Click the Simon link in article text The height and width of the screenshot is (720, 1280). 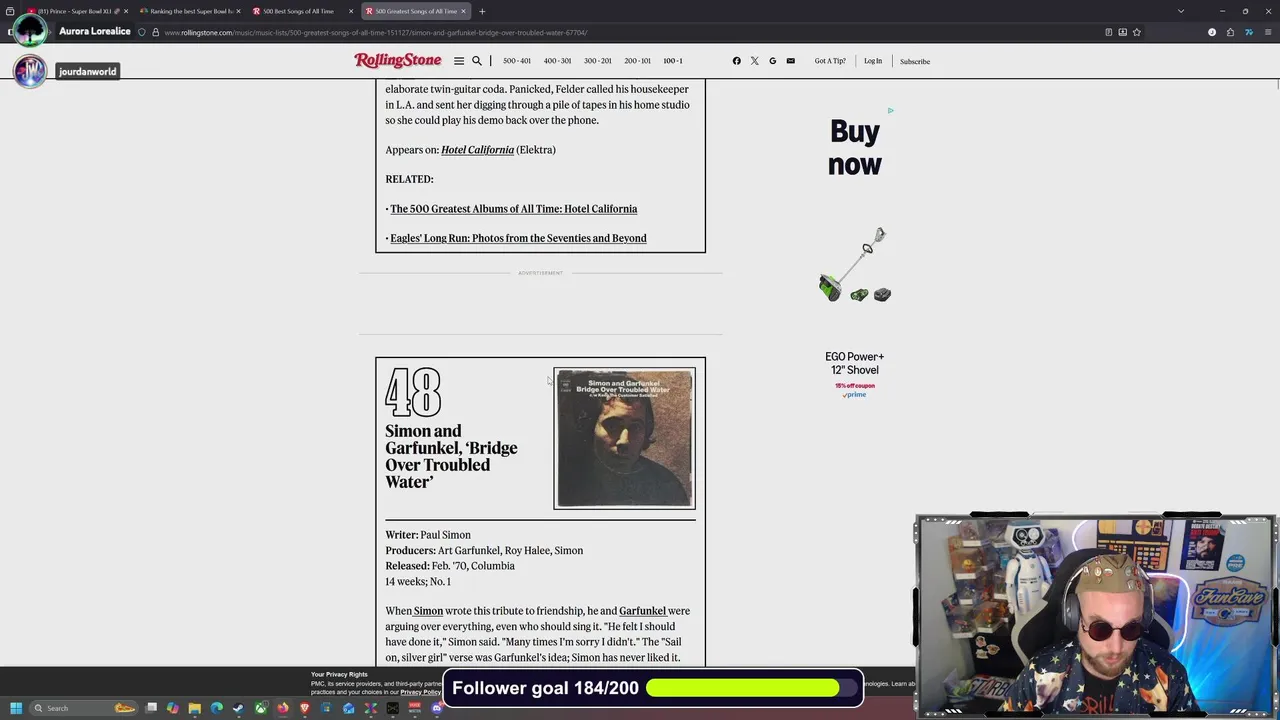pyautogui.click(x=428, y=611)
